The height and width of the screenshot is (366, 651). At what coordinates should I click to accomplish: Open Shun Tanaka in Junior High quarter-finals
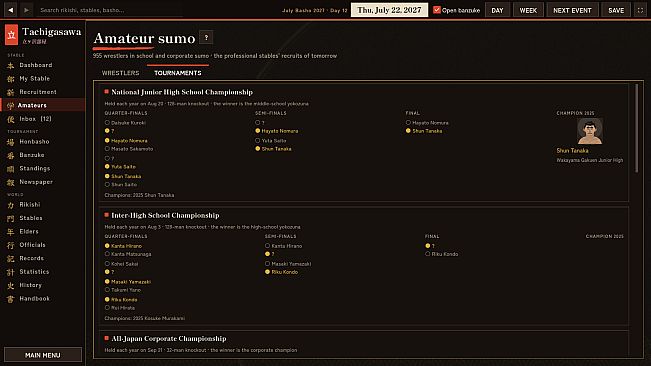pos(126,176)
